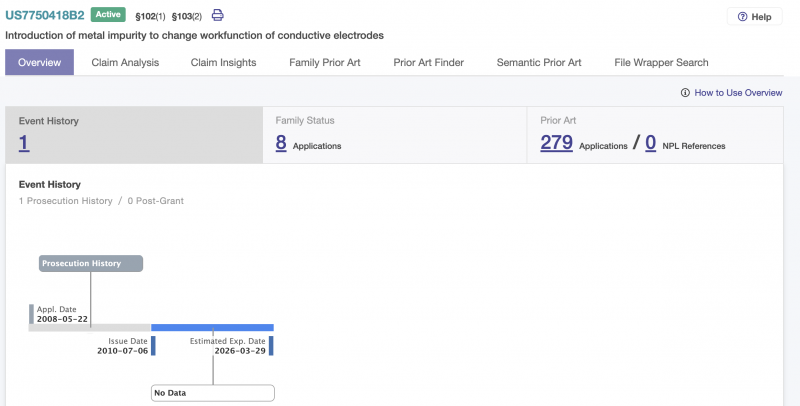
Task: Switch to the Claim Insights tab
Action: (x=223, y=62)
